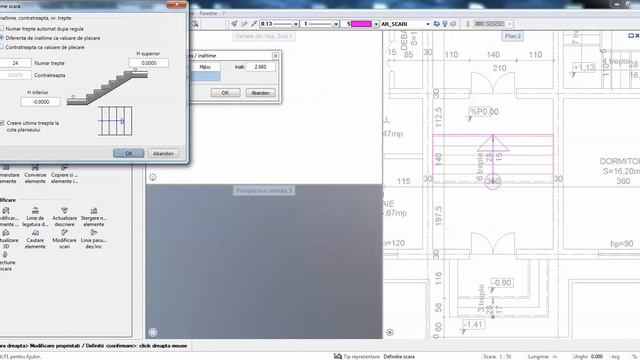This screenshot has width=640, height=360.
Task: Click the view wheel icon in perspective viewport
Action: point(153,332)
